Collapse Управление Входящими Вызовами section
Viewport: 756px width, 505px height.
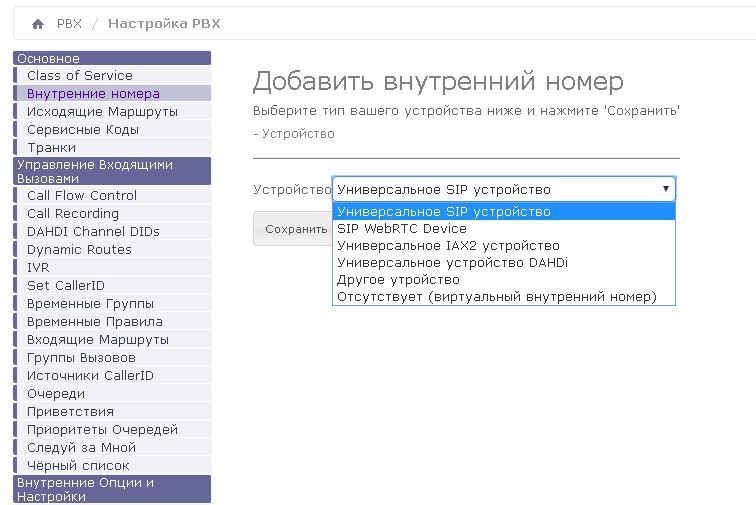coord(112,171)
